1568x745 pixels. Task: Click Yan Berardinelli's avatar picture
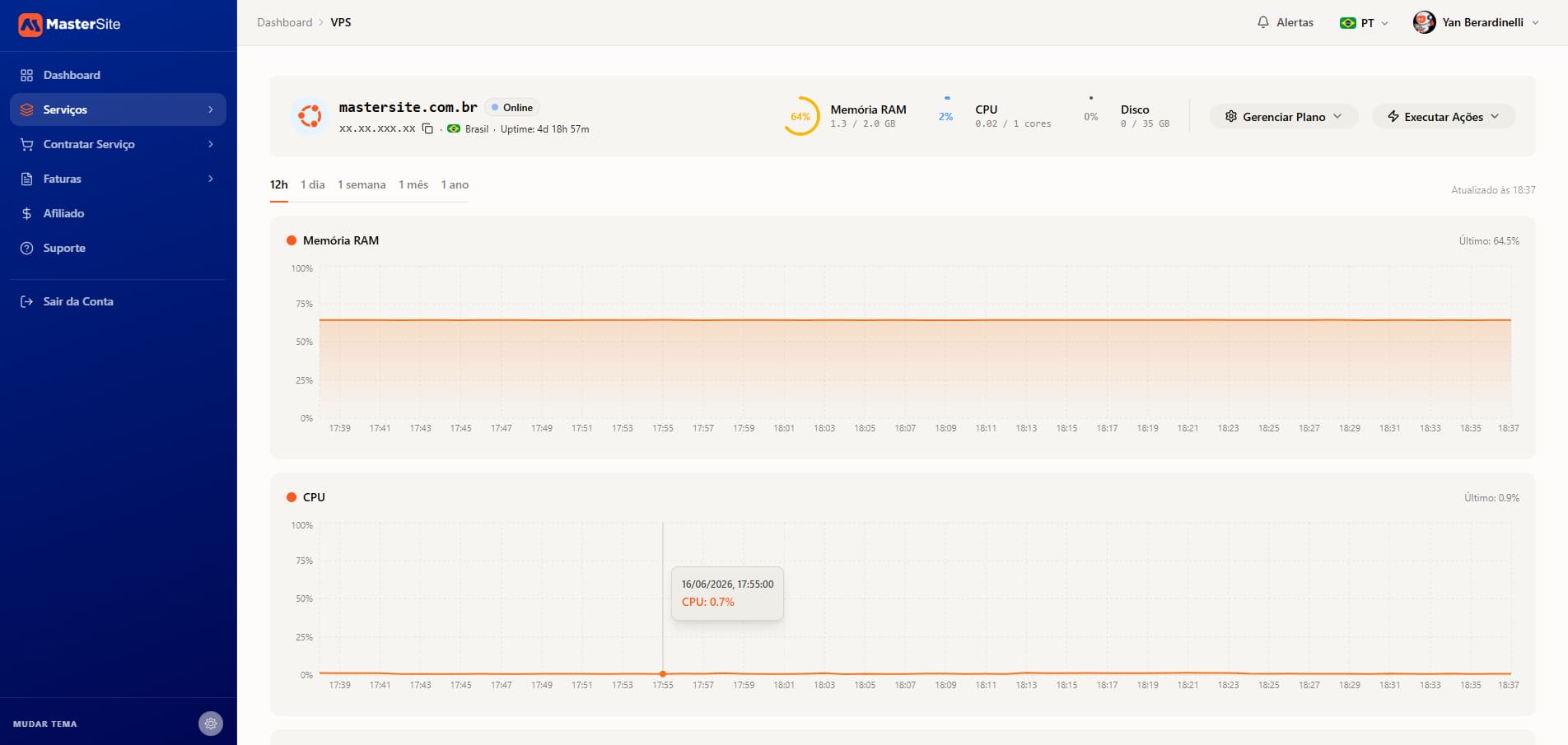click(x=1424, y=22)
